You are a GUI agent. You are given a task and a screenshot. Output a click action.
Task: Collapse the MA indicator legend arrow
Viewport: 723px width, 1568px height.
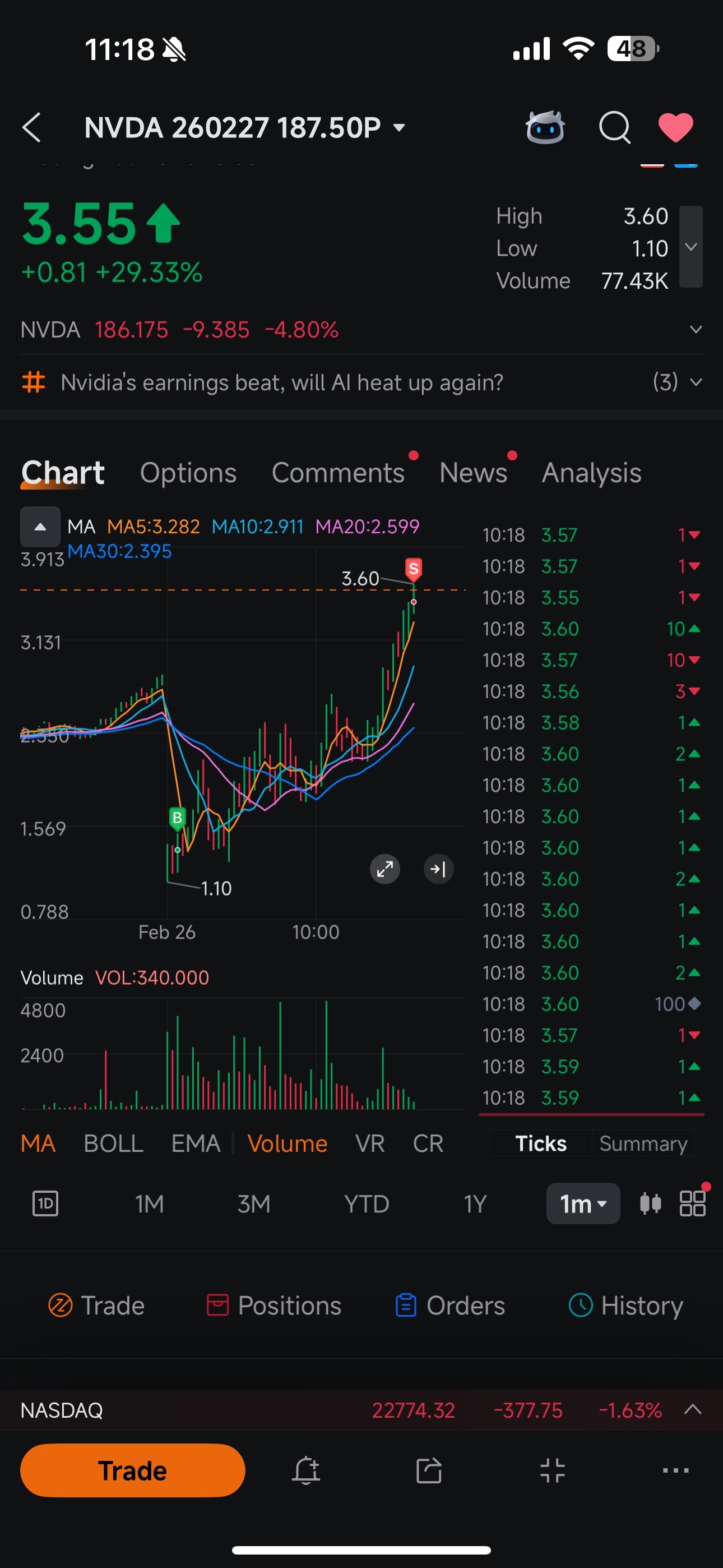(40, 527)
